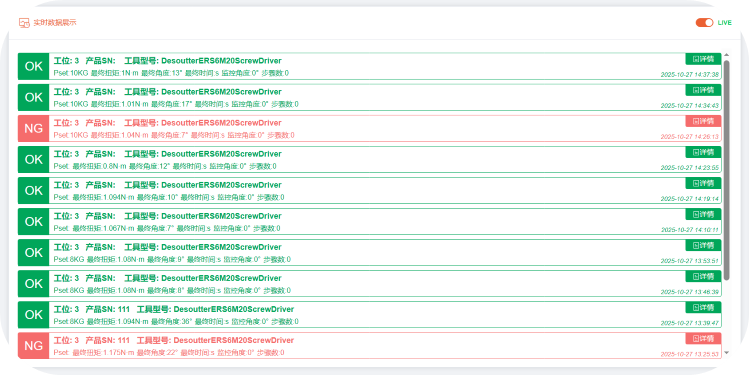Click timestamp 2025-10-27 14:23:55

(x=690, y=168)
